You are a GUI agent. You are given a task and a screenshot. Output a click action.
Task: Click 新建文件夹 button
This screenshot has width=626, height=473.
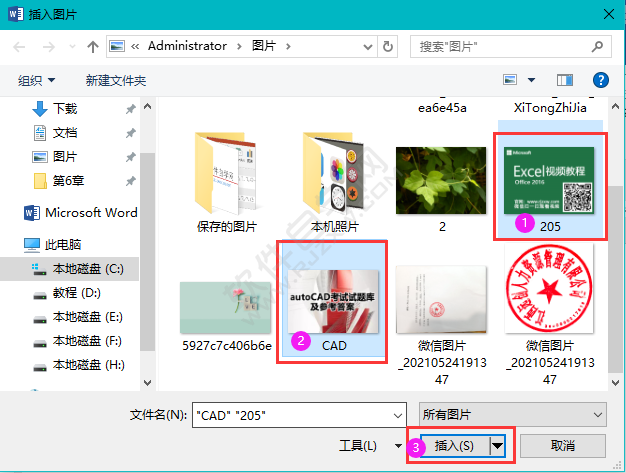point(116,81)
